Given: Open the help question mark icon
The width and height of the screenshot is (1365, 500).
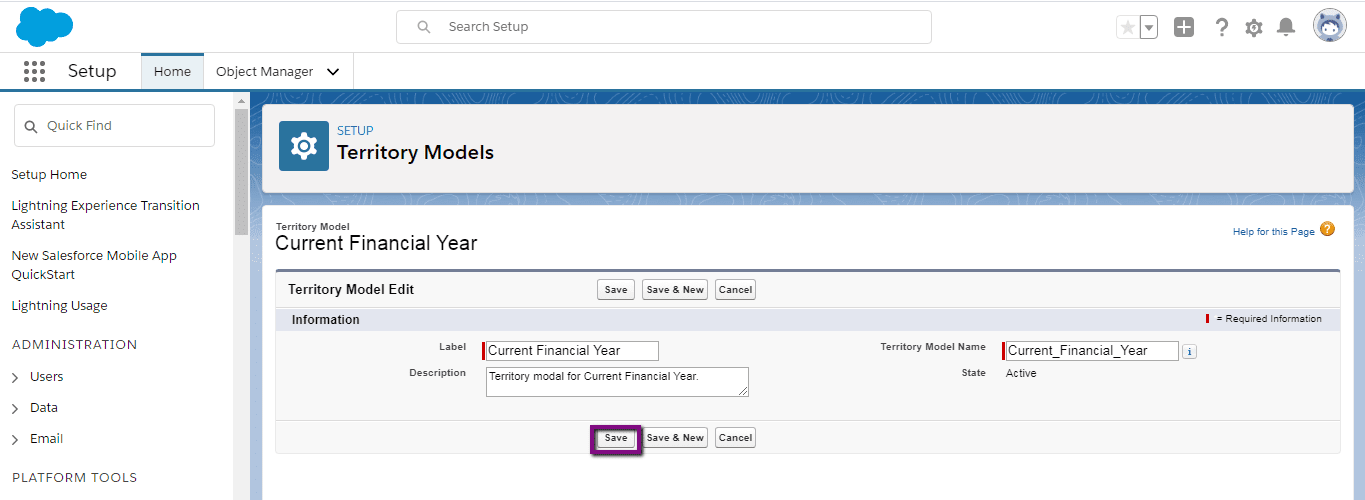Looking at the screenshot, I should tap(1221, 28).
